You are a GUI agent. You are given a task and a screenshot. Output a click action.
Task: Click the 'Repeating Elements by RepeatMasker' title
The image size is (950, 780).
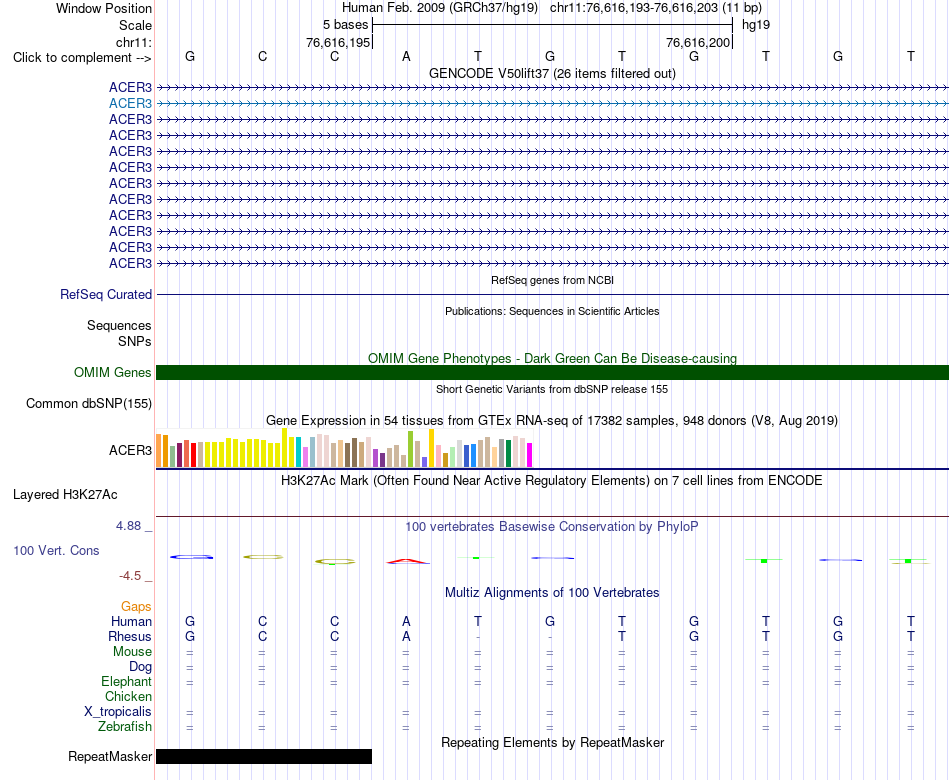pos(552,743)
